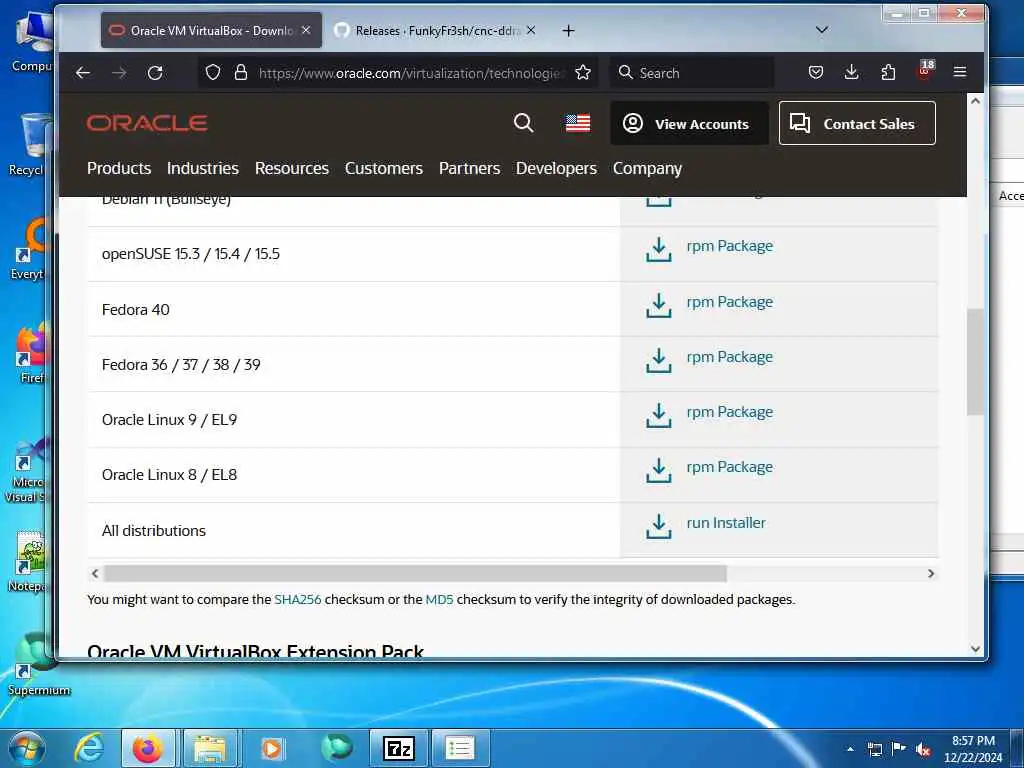Open the Resources menu

(292, 168)
